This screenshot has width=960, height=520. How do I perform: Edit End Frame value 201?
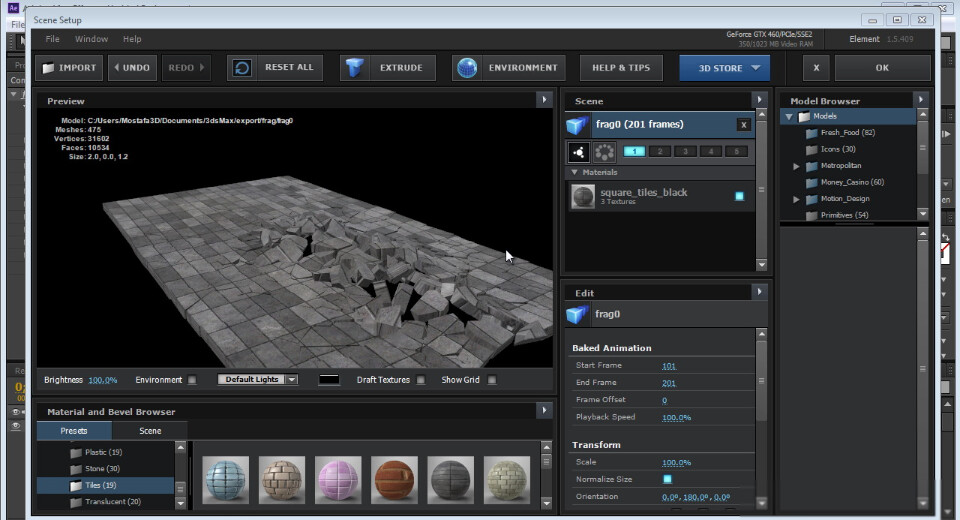coord(669,383)
